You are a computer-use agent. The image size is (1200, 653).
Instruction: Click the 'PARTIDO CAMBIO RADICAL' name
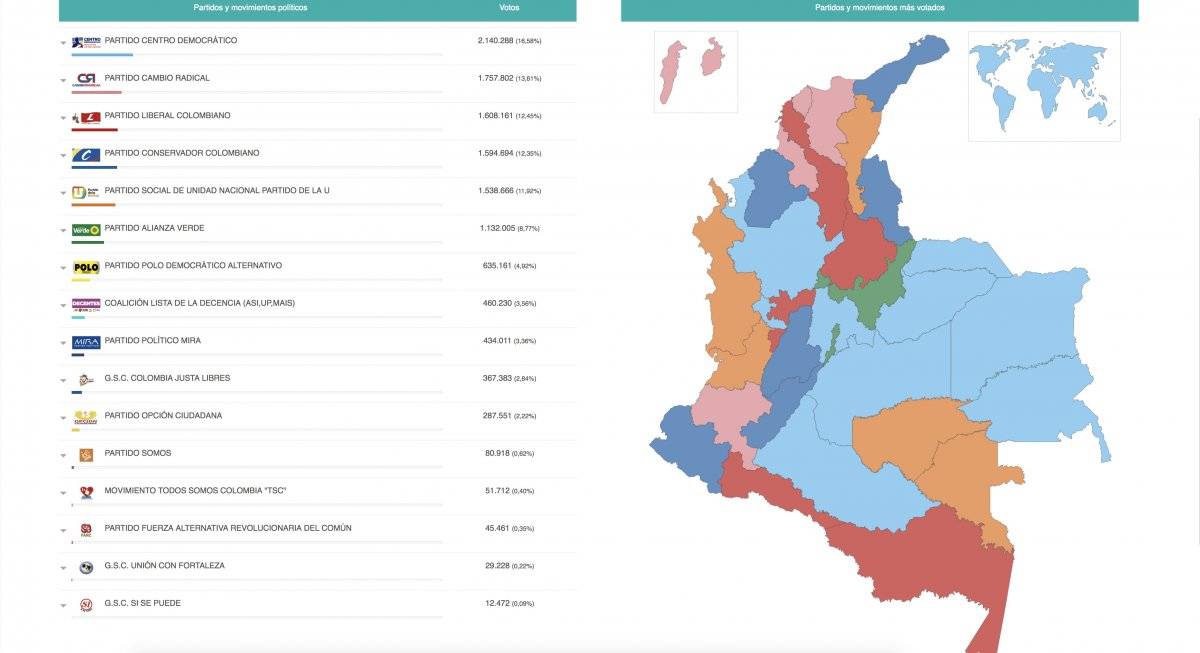(157, 78)
